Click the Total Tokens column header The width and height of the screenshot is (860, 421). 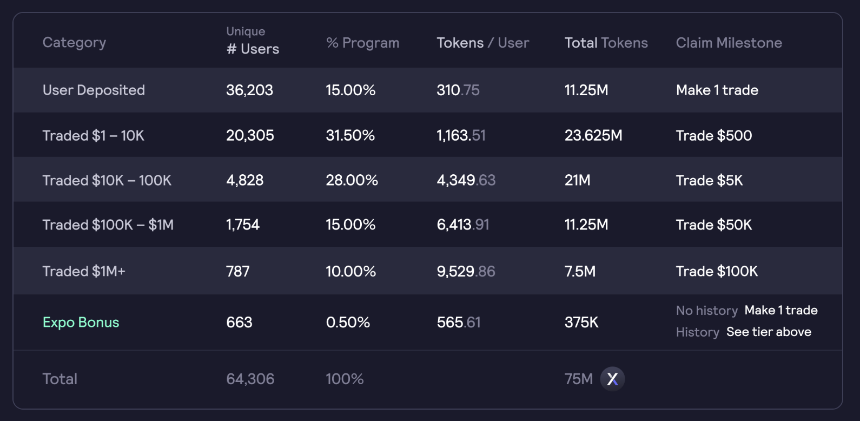[x=606, y=43]
